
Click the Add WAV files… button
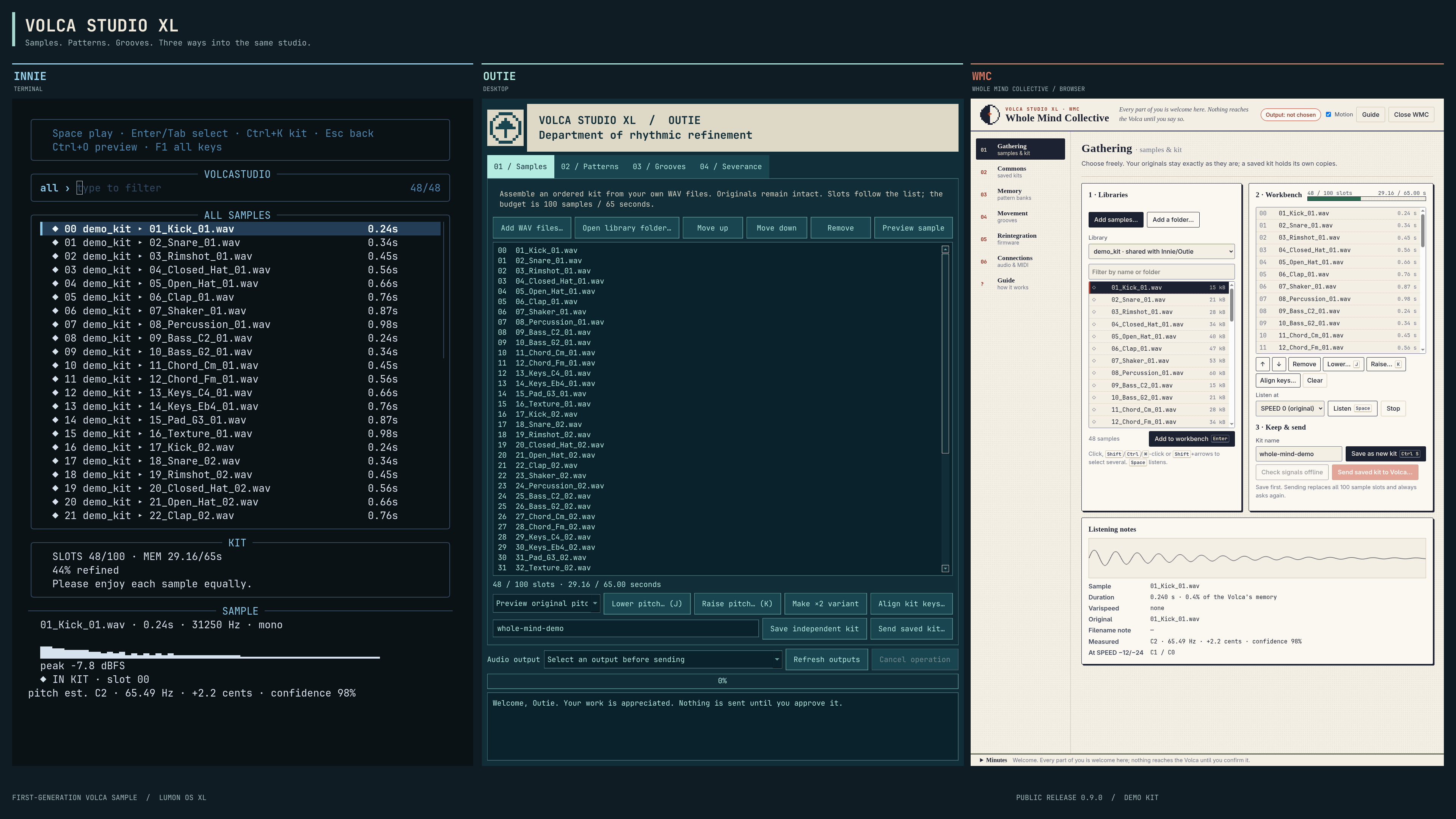531,228
